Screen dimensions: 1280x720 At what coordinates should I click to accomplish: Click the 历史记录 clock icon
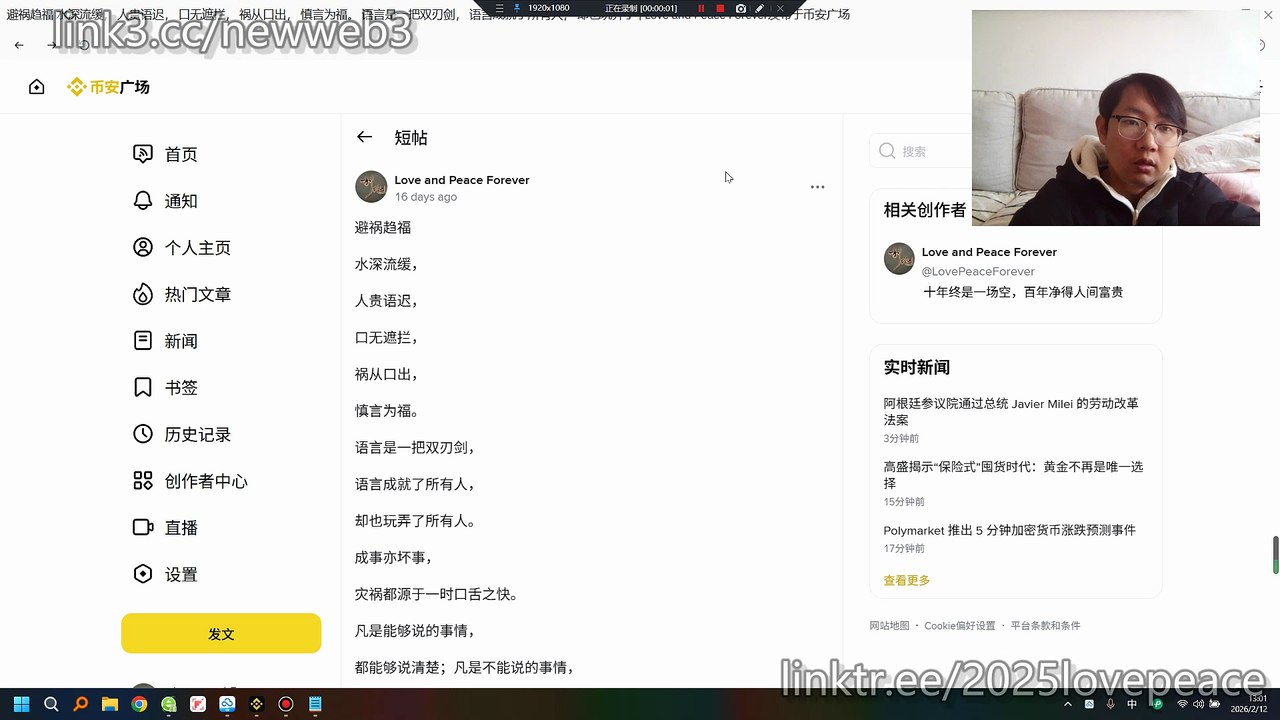143,434
